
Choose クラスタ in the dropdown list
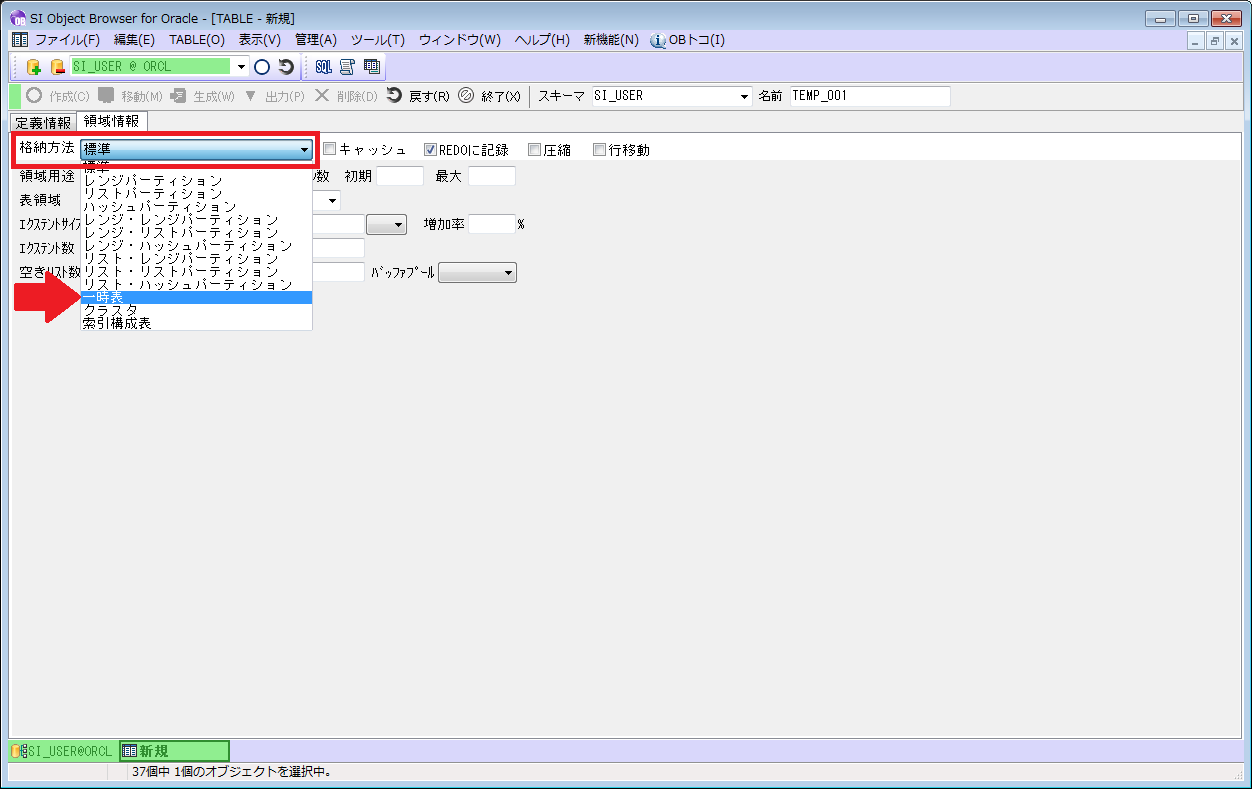tap(196, 311)
